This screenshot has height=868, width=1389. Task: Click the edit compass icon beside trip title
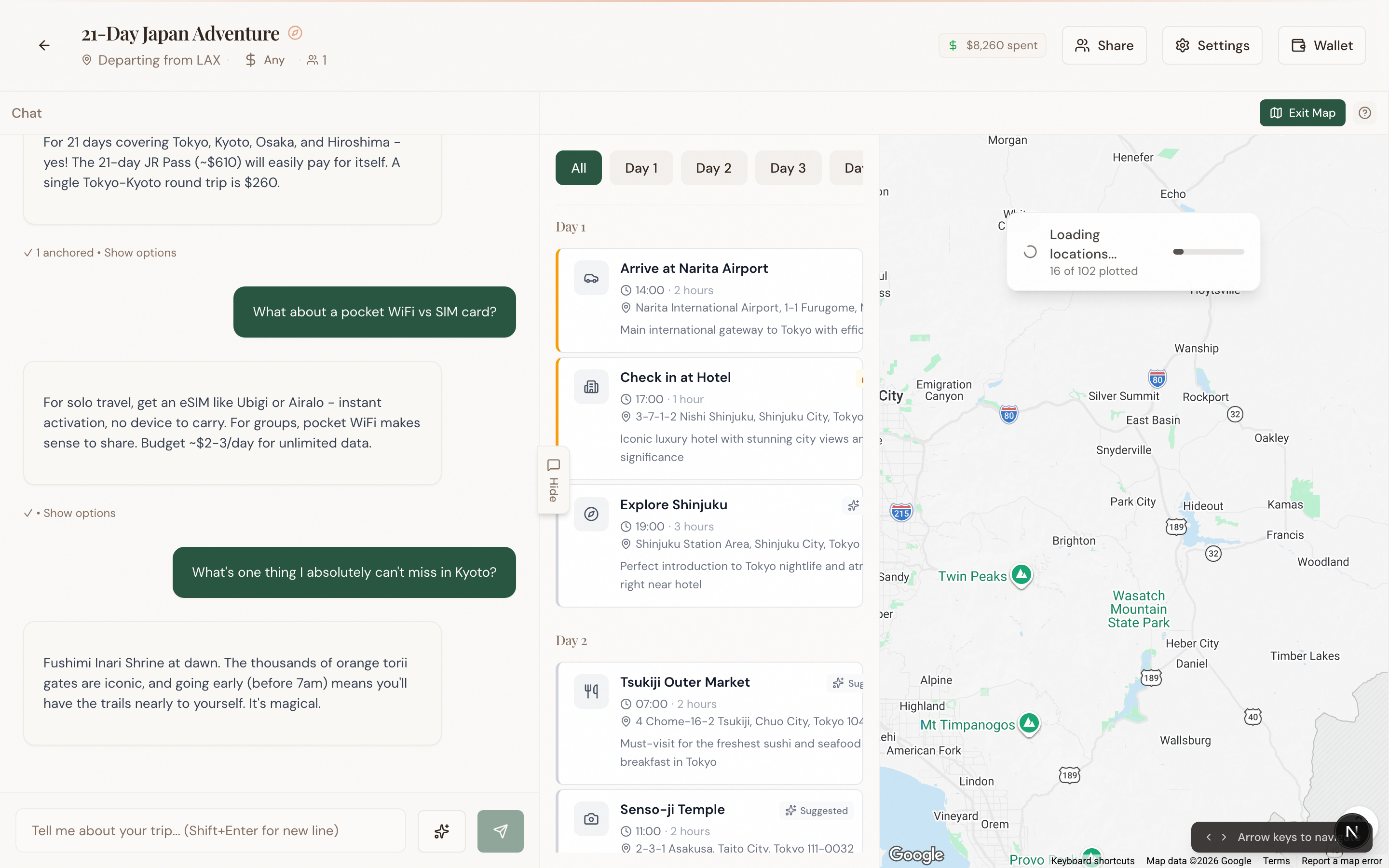tap(295, 33)
